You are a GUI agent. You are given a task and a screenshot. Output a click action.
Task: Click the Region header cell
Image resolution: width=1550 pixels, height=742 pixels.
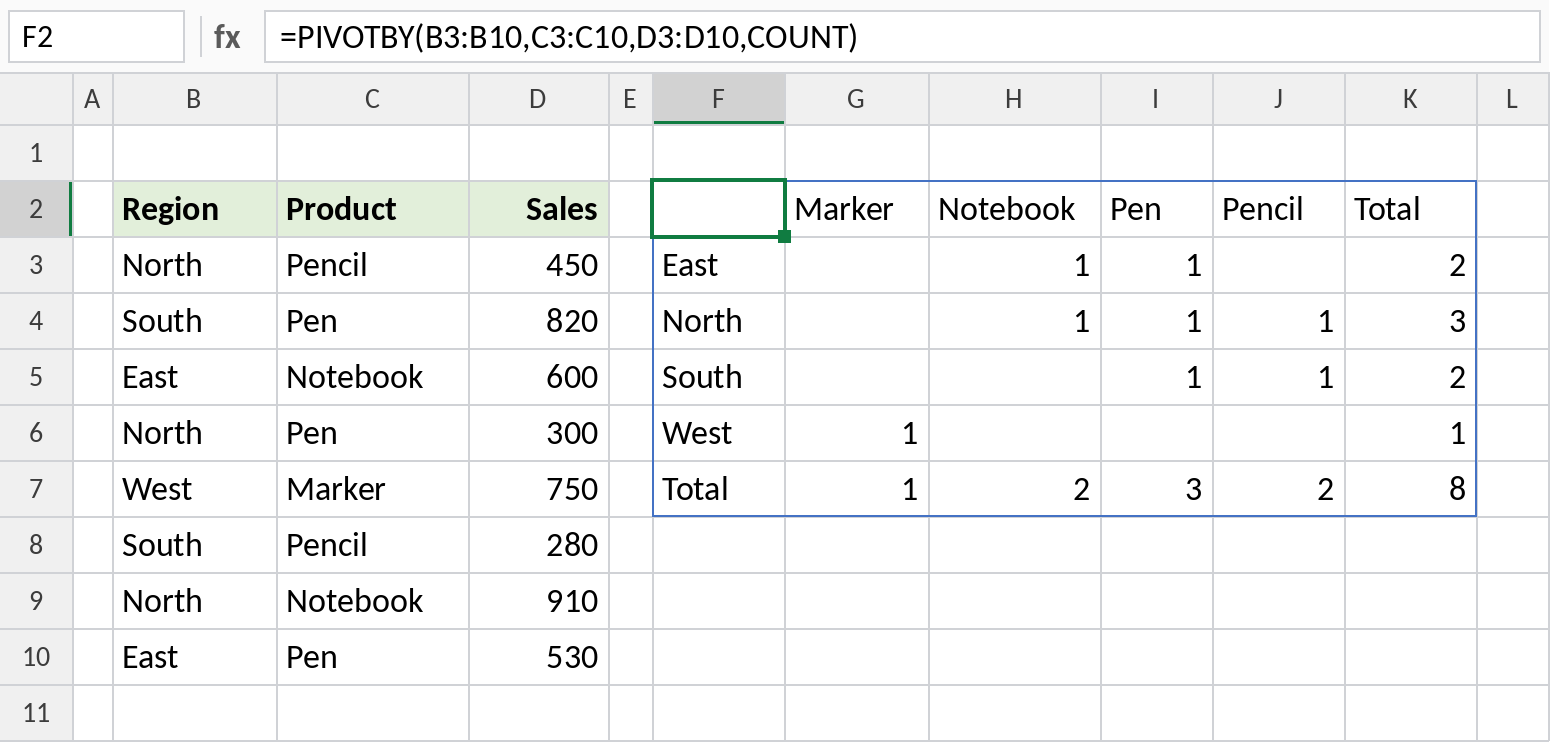(195, 209)
